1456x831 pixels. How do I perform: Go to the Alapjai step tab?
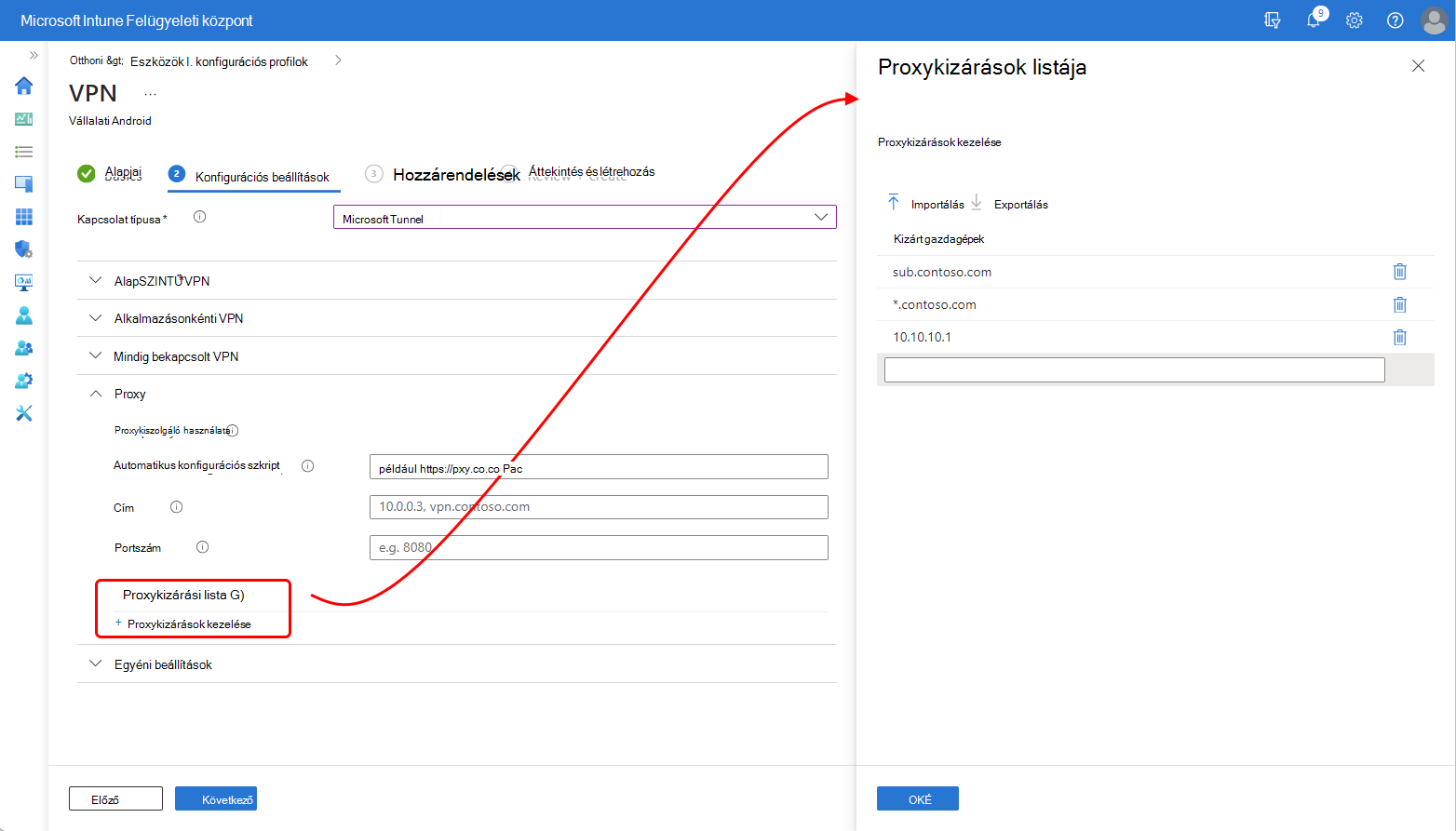pyautogui.click(x=111, y=173)
